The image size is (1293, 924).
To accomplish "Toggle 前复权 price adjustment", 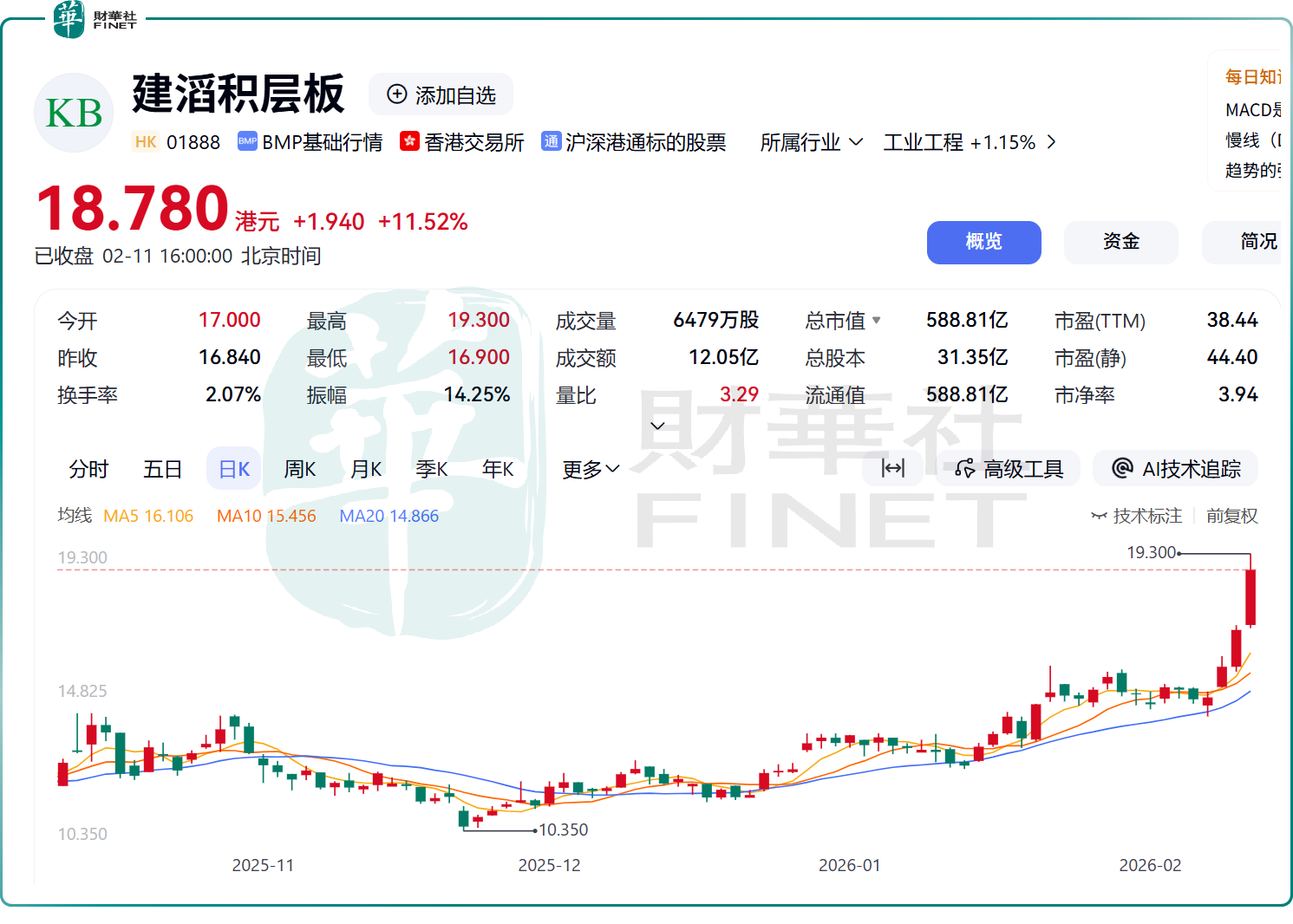I will click(x=1231, y=516).
